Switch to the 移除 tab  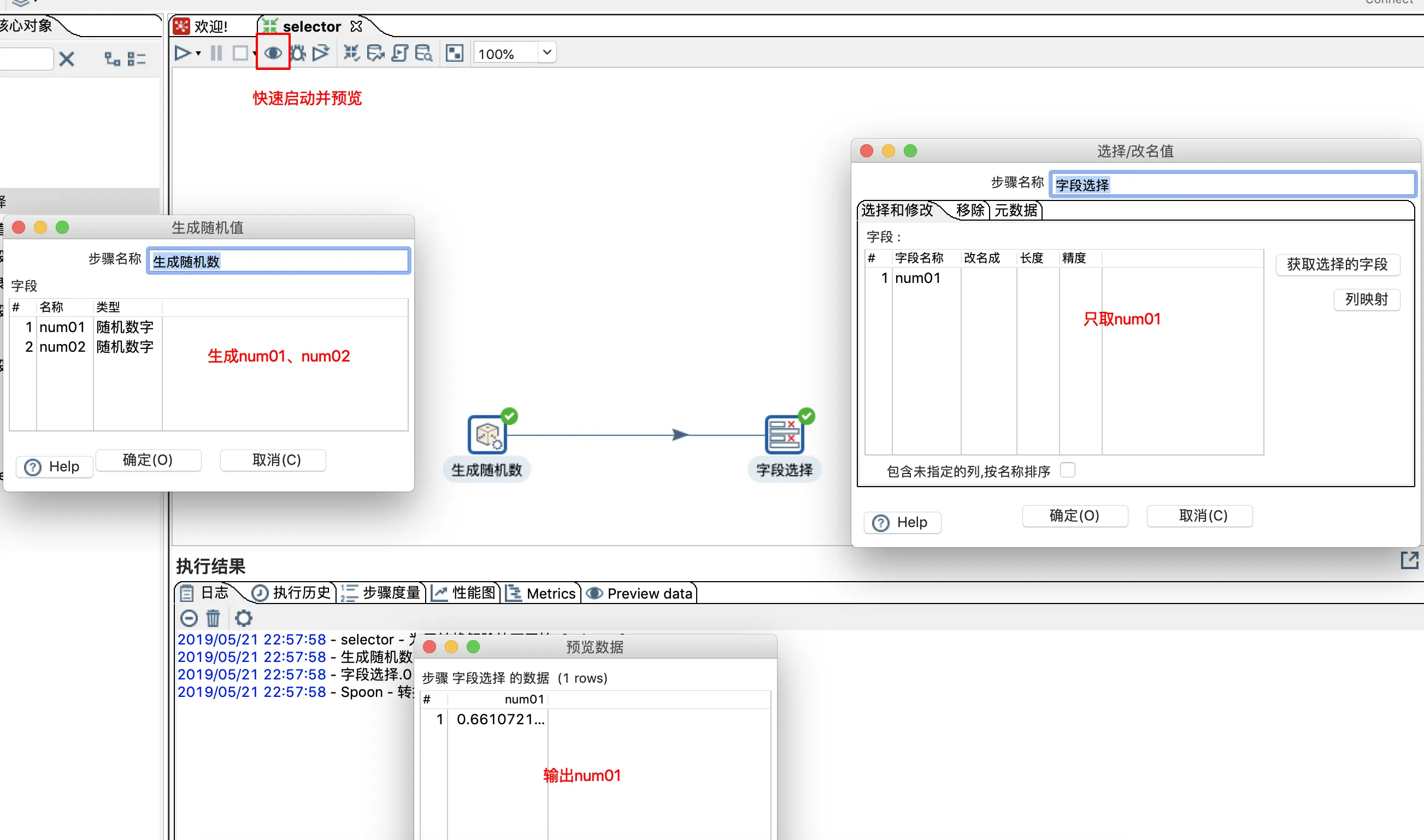(970, 210)
